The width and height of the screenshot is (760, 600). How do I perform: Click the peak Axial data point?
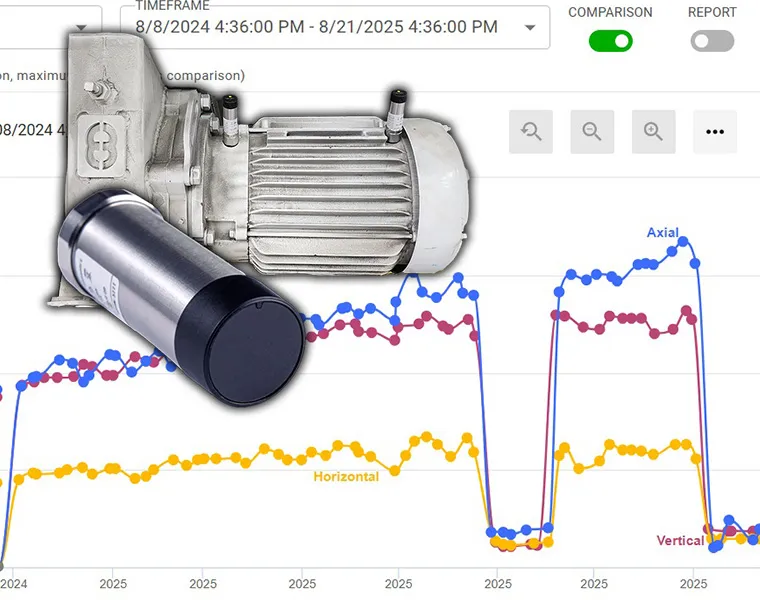[x=683, y=241]
